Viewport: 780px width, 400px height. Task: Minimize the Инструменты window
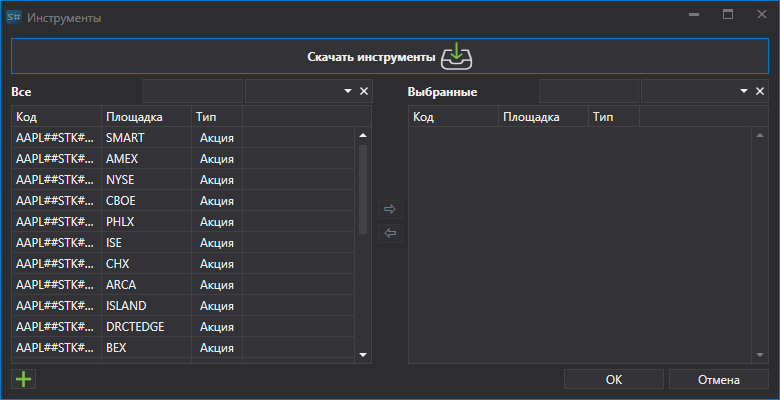click(x=694, y=15)
